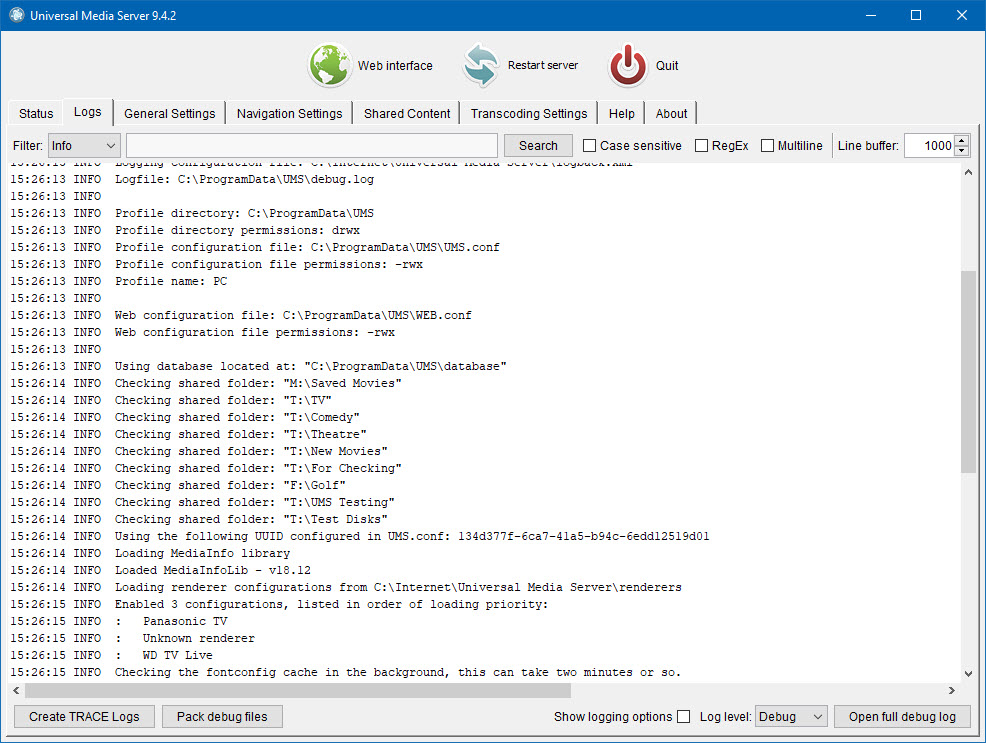
Task: Toggle the RegEx checkbox
Action: [701, 146]
